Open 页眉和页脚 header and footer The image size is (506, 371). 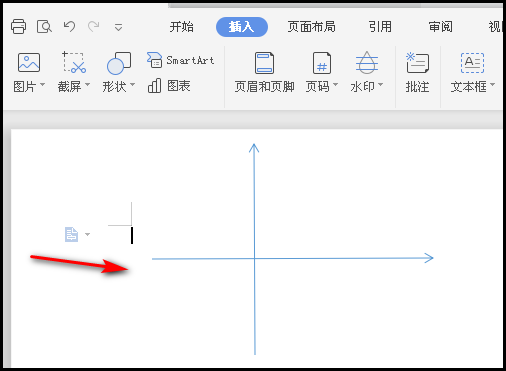(264, 73)
